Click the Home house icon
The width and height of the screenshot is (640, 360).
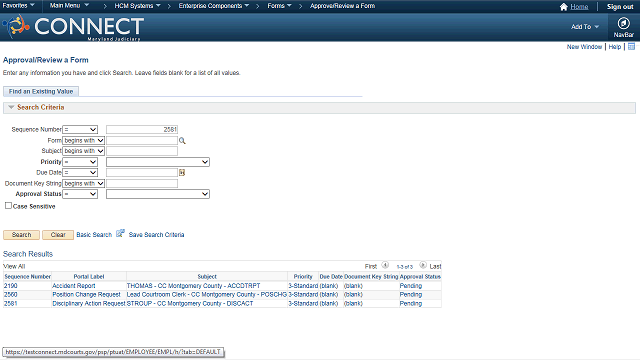click(x=564, y=7)
